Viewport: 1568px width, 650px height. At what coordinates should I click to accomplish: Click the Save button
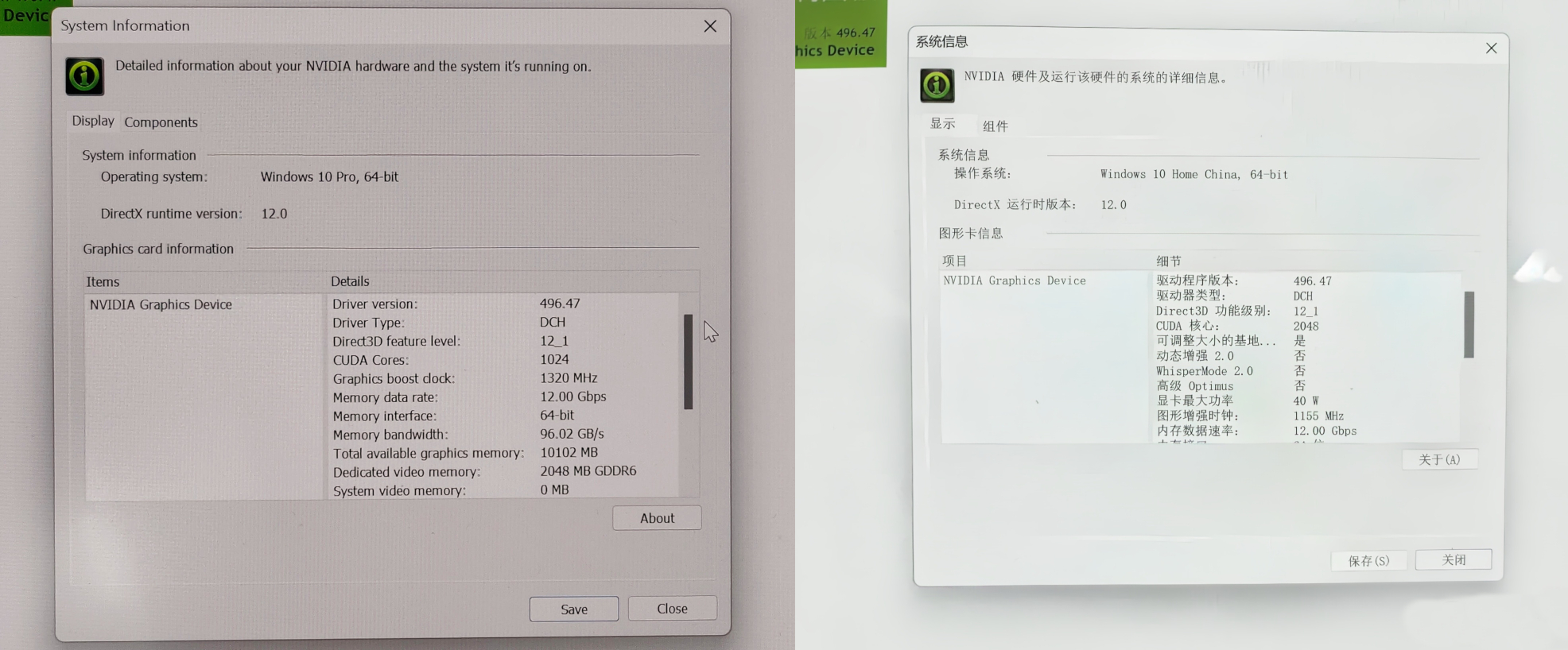pyautogui.click(x=574, y=609)
